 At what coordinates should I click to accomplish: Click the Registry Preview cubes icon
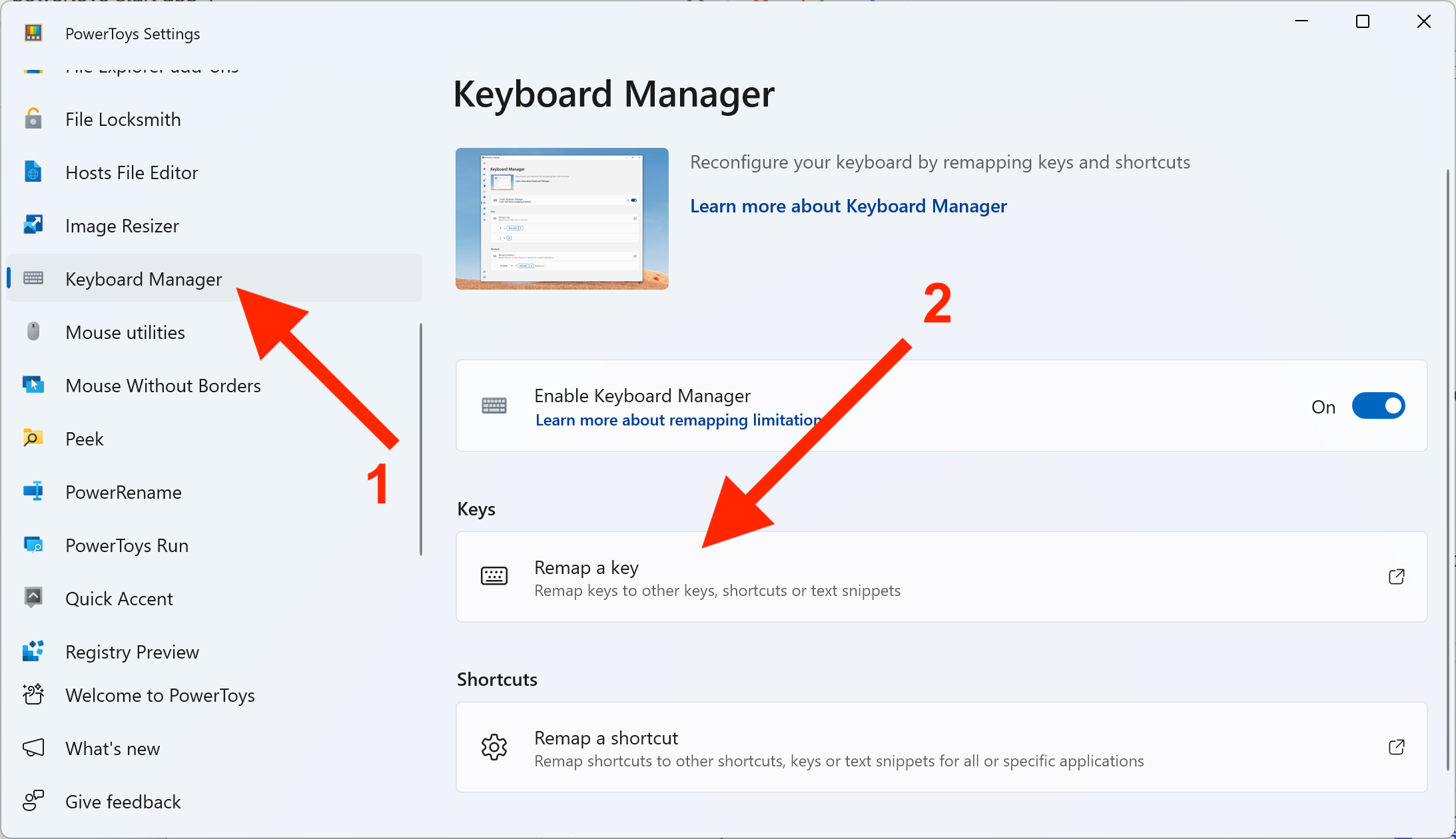point(33,651)
